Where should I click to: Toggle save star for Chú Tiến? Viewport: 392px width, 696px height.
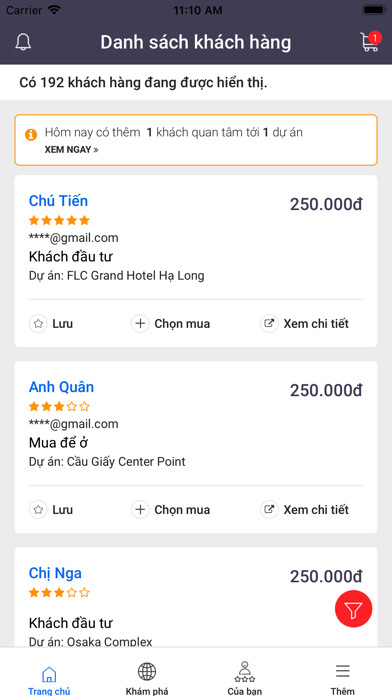coord(38,324)
